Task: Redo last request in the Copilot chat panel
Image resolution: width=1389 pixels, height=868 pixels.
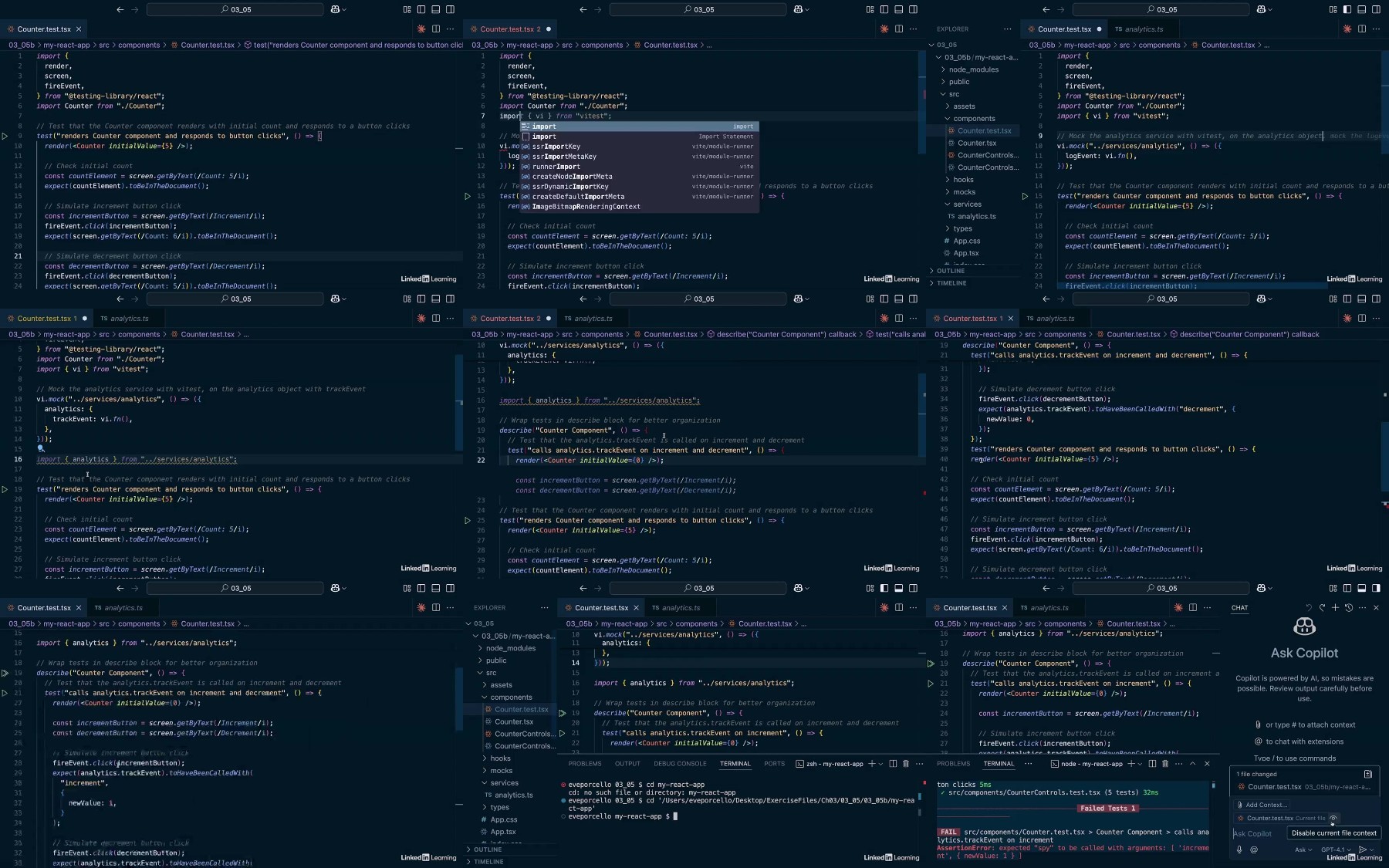Action: click(1322, 608)
